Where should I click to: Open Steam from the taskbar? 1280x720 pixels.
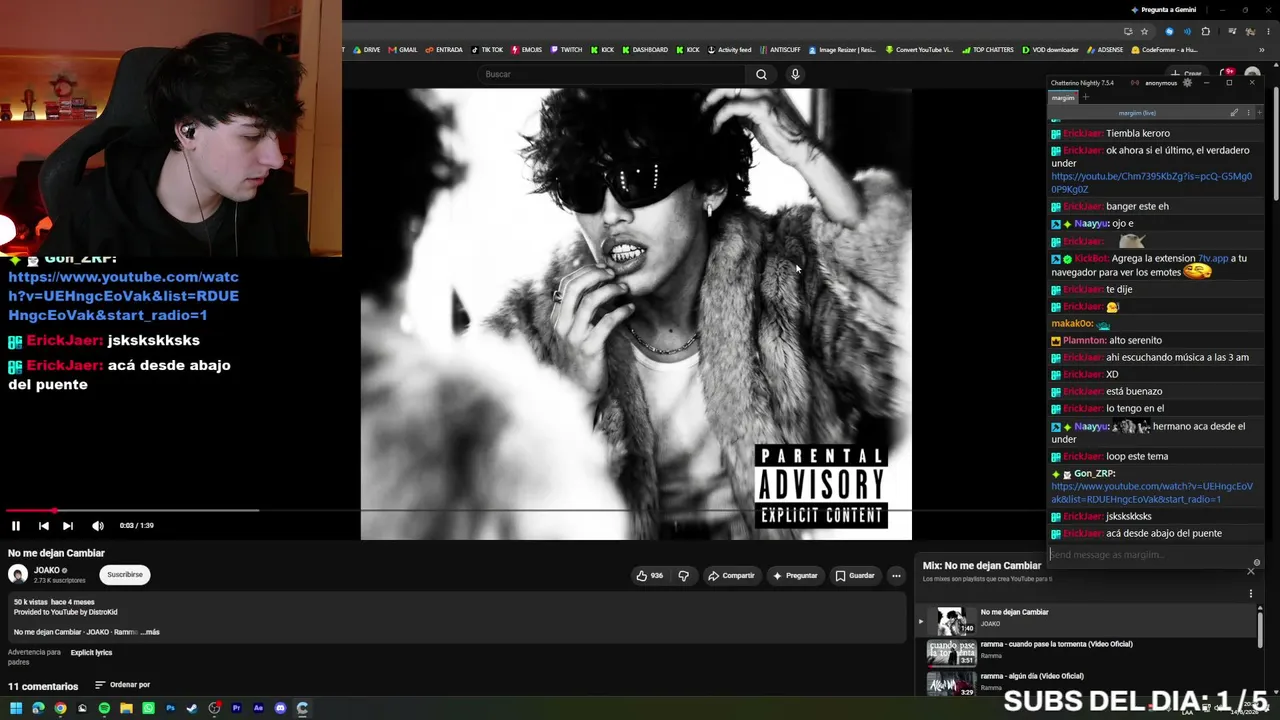pyautogui.click(x=192, y=709)
